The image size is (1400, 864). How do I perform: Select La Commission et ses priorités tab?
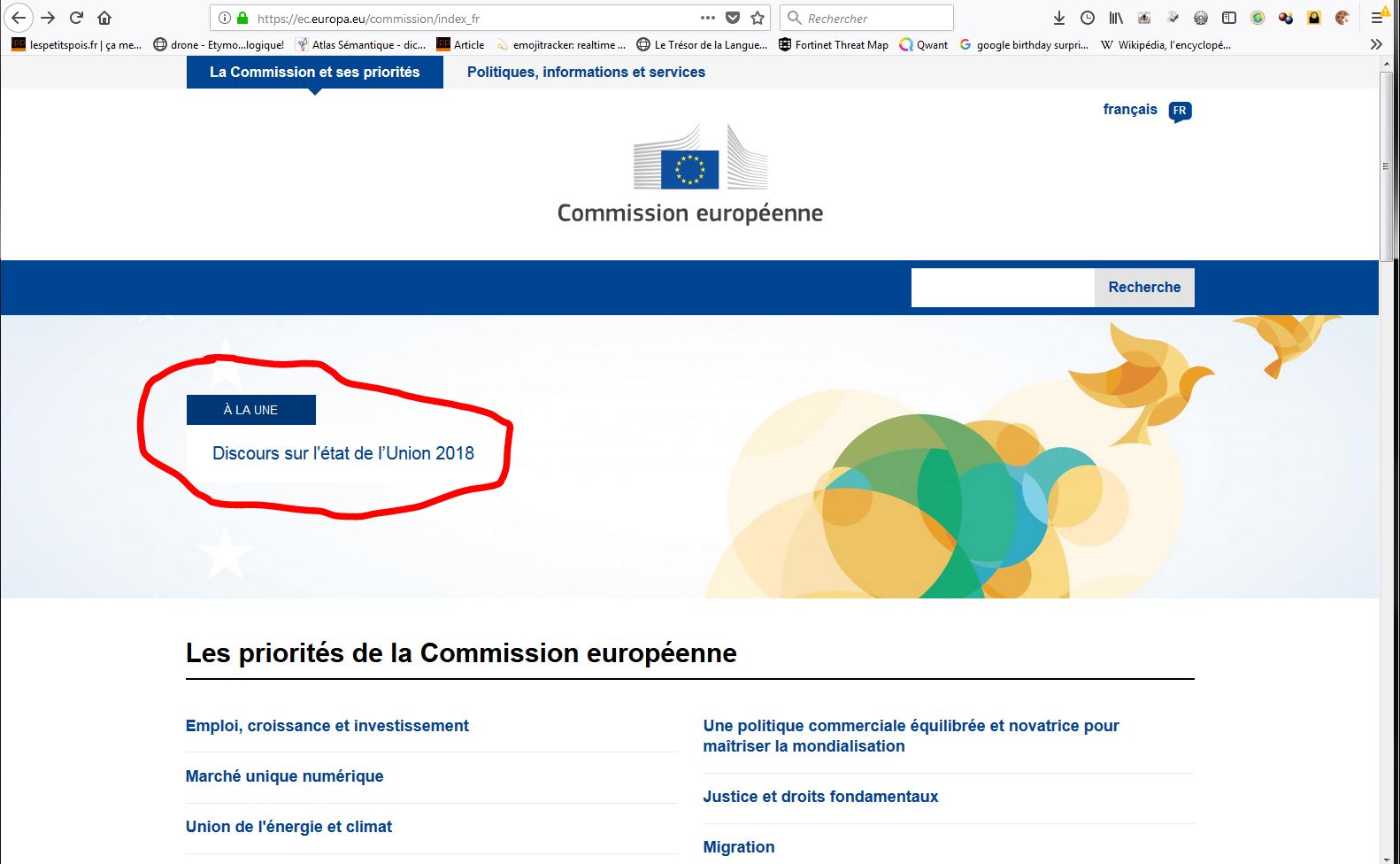coord(315,72)
